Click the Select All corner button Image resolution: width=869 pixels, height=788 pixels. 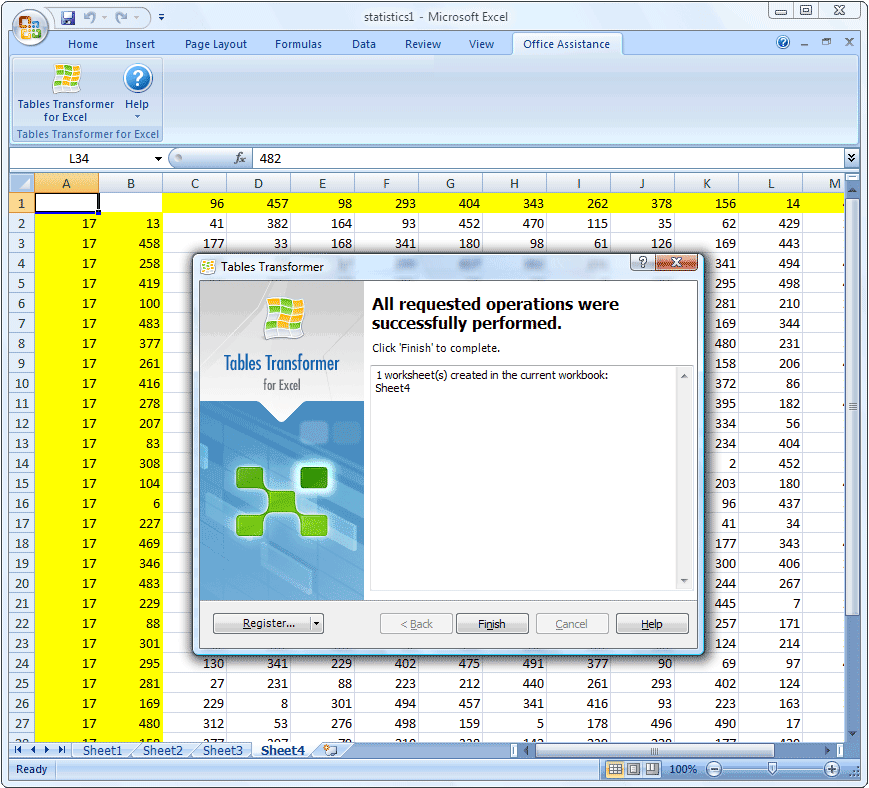point(22,183)
